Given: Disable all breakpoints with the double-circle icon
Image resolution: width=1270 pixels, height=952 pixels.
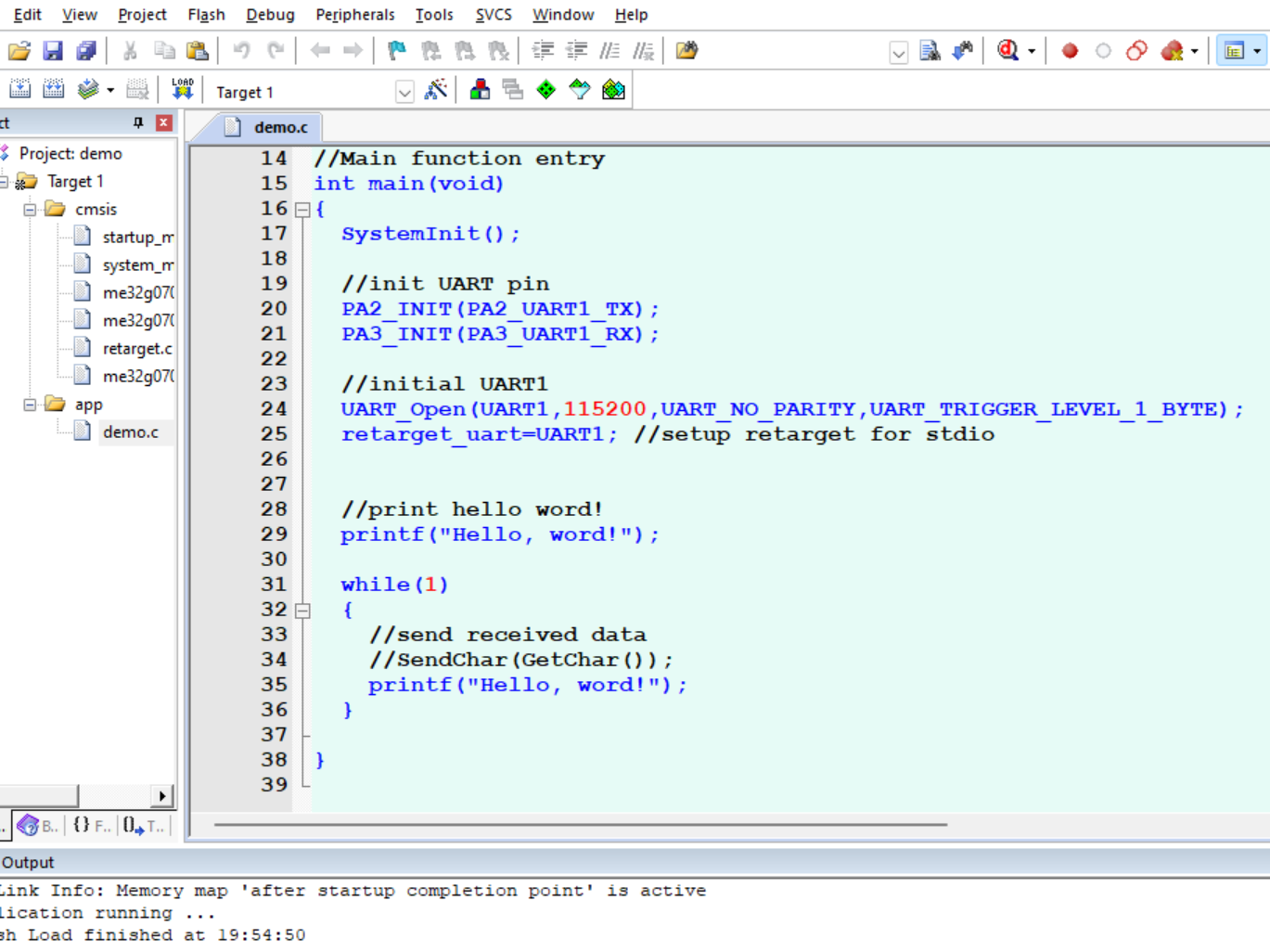Looking at the screenshot, I should (x=1136, y=51).
